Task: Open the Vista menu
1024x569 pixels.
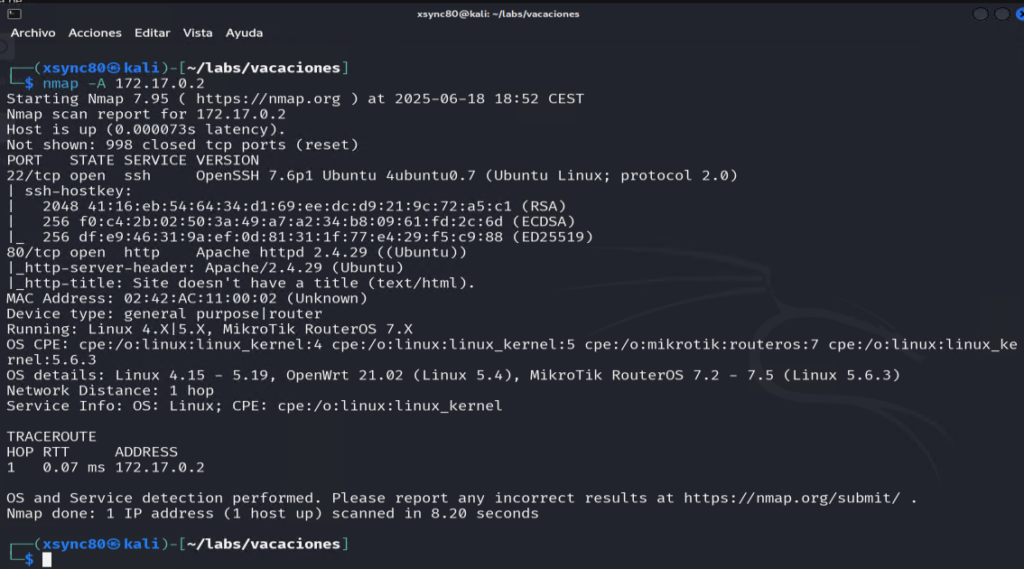Action: (x=197, y=33)
